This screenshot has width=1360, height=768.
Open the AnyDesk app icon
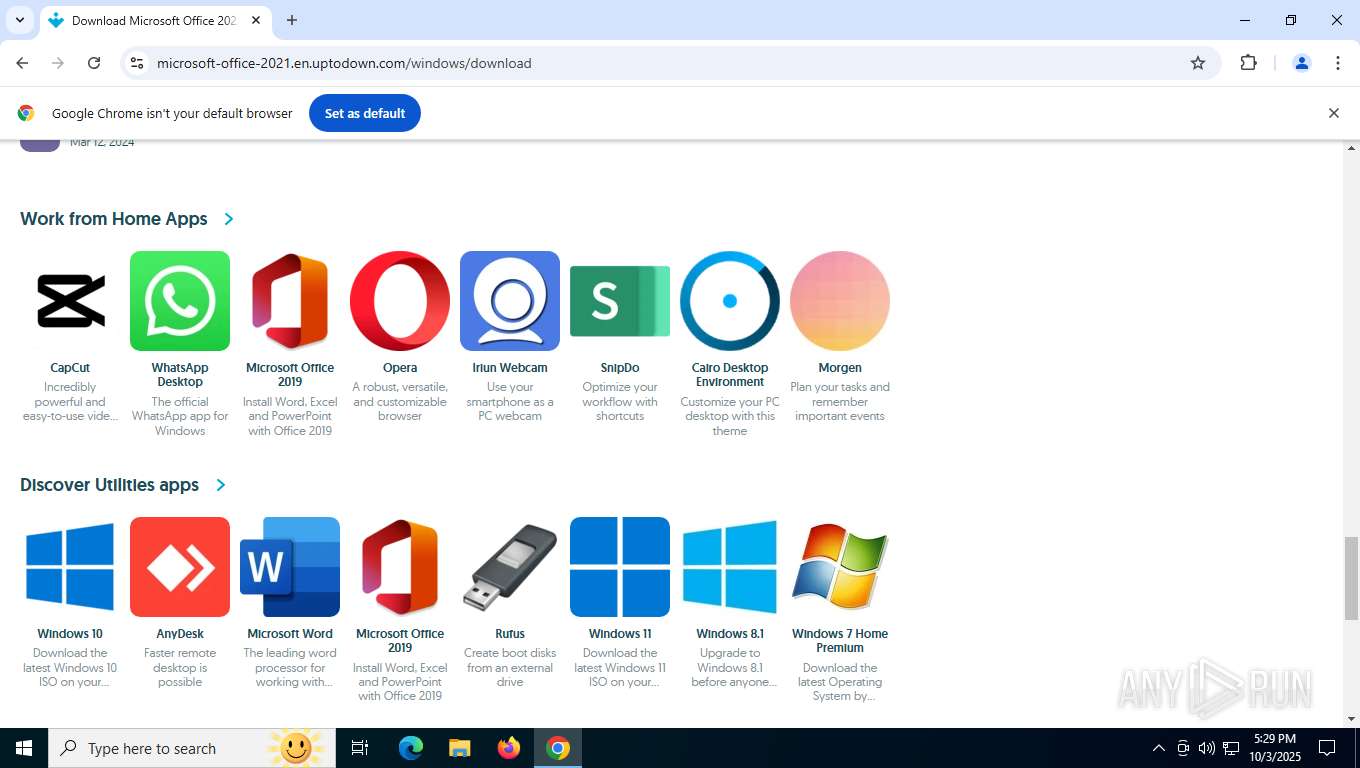tap(180, 567)
